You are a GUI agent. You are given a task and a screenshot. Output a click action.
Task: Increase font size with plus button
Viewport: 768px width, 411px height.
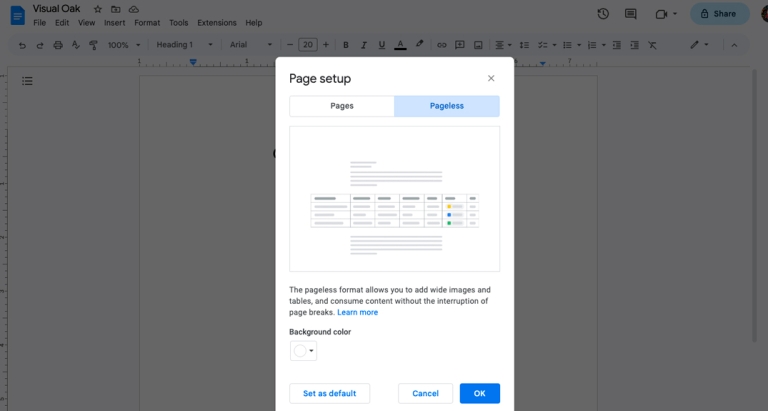click(326, 45)
